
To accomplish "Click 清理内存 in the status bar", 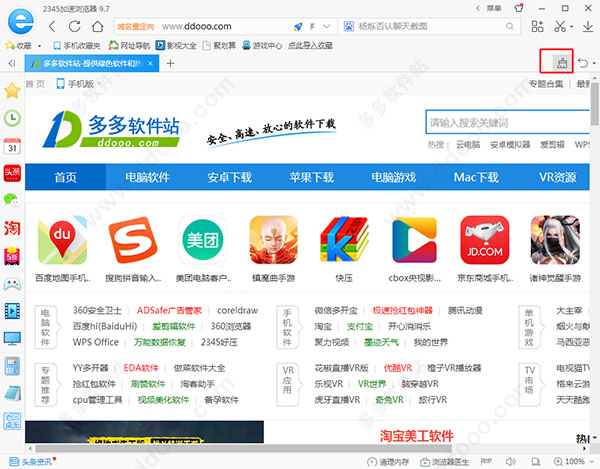I will tap(388, 462).
